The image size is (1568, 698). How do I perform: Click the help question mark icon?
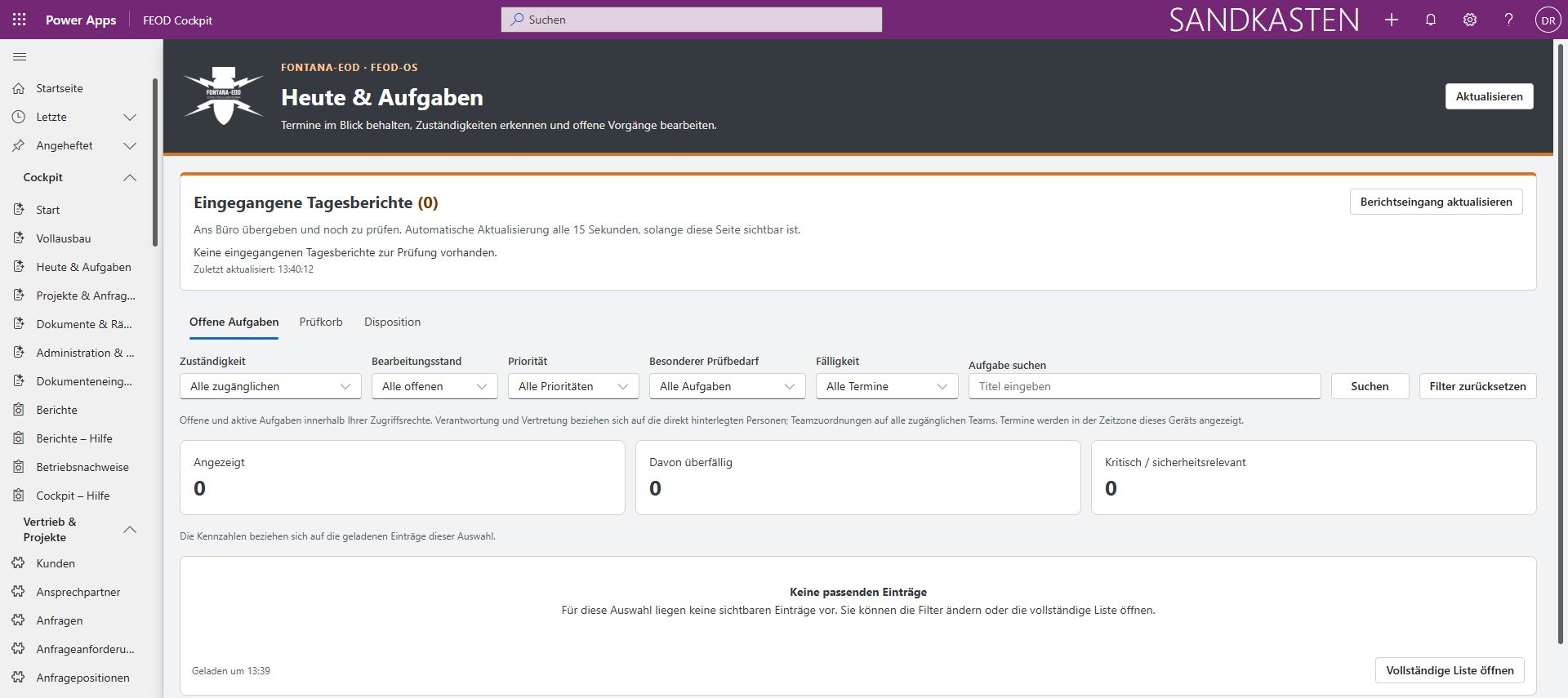pyautogui.click(x=1508, y=20)
